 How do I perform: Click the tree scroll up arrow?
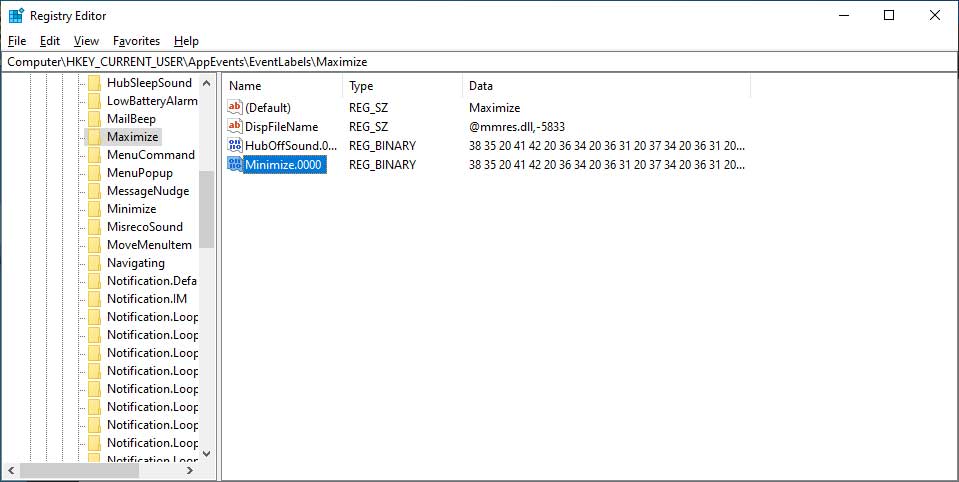pos(207,83)
